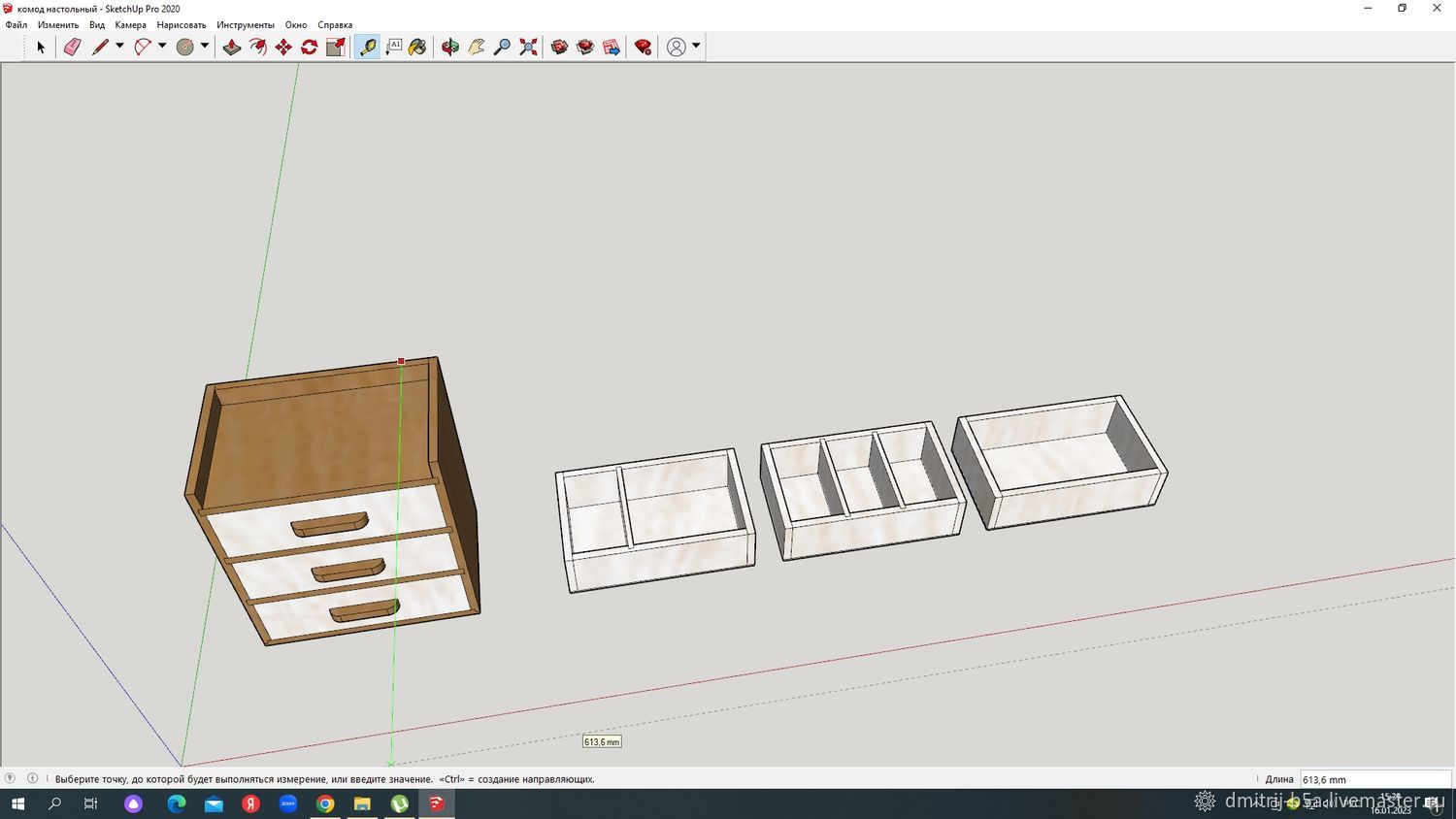Viewport: 1456px width, 819px height.
Task: Open the Окно menu
Action: click(x=296, y=25)
